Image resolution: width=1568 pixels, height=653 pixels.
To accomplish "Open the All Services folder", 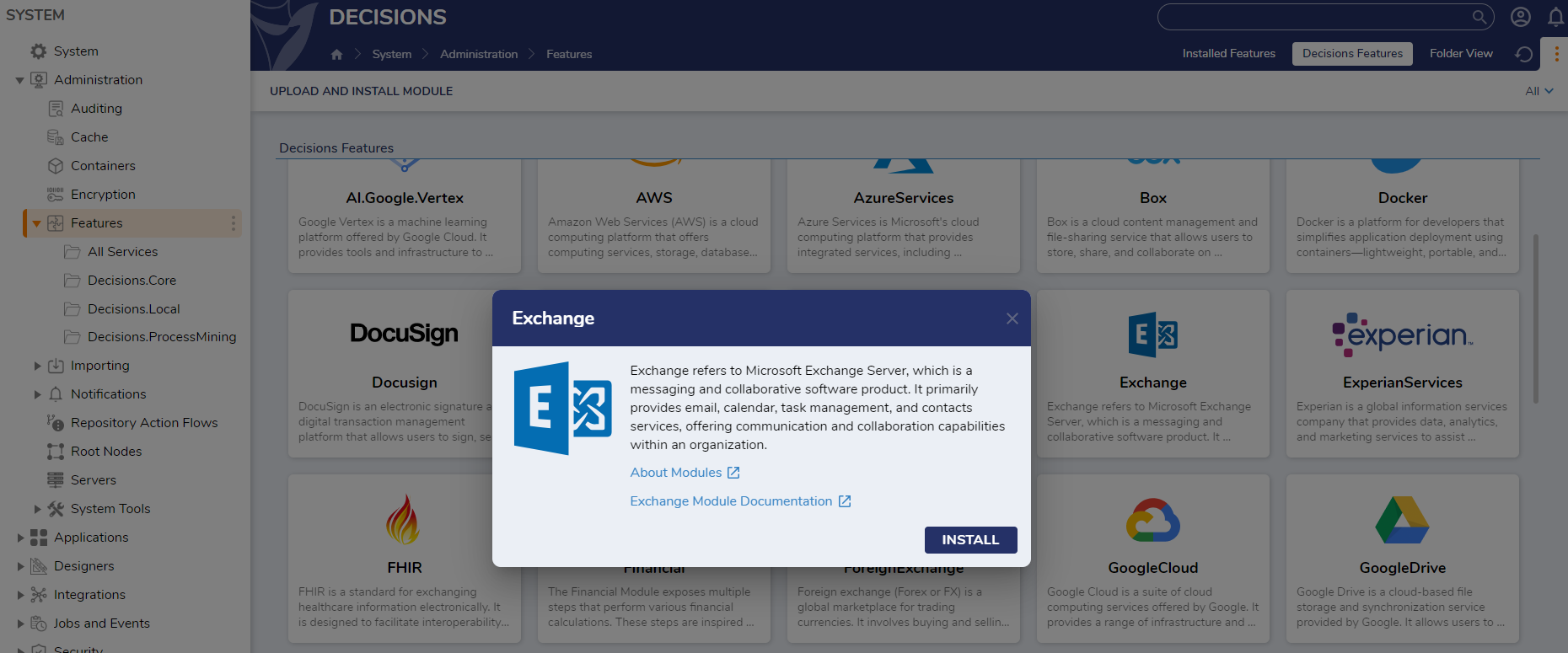I will 122,252.
